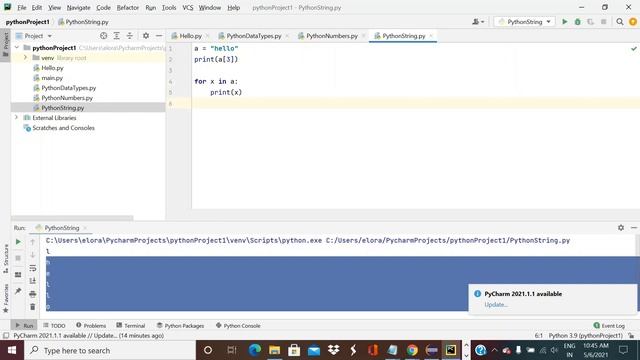Collapse all in Project tool window
The width and height of the screenshot is (640, 360).
(x=130, y=36)
